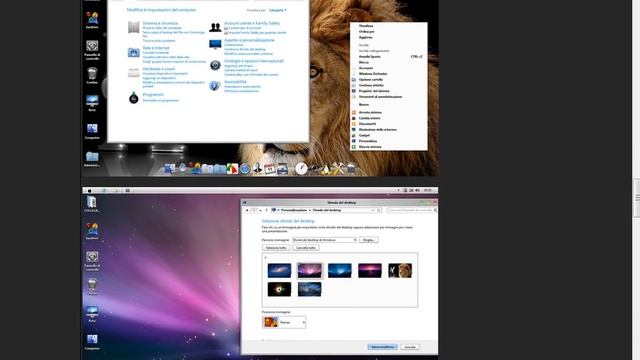The image size is (640, 360).
Task: Select the black eclipse wallpaper thumbnail
Action: coord(279,289)
